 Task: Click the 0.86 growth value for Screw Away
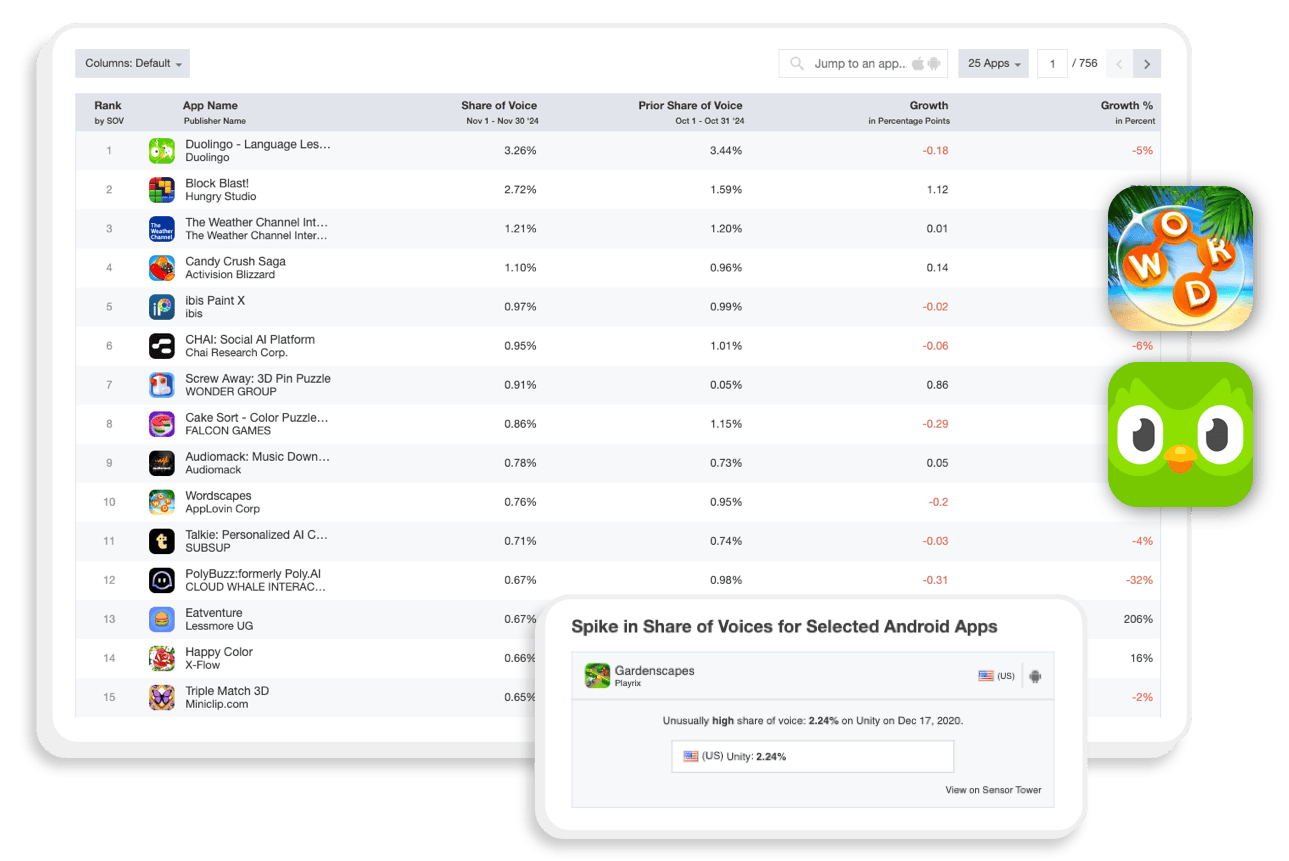click(x=937, y=385)
